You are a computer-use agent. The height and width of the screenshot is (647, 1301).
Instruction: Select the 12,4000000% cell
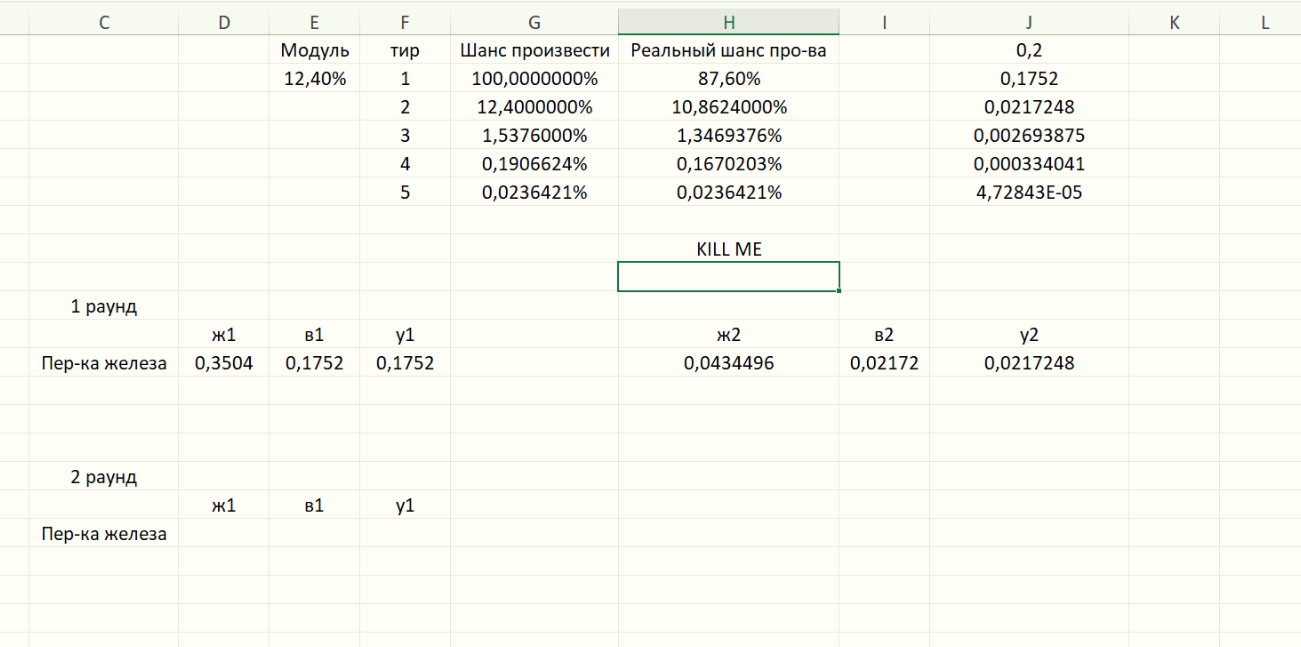[534, 107]
